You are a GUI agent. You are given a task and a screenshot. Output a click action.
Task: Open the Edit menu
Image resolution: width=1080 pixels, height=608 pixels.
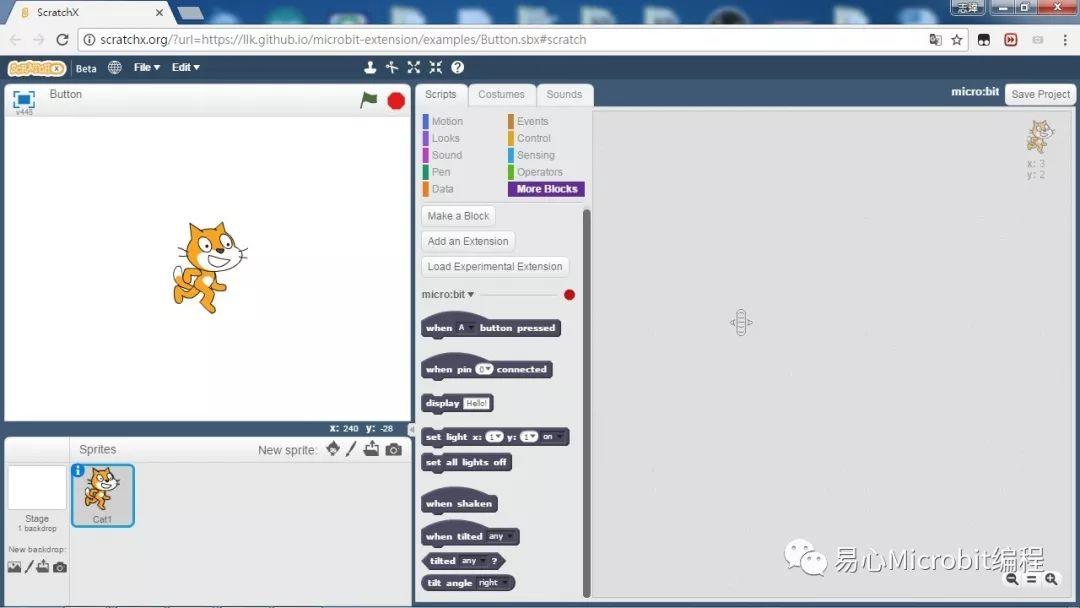(x=185, y=67)
